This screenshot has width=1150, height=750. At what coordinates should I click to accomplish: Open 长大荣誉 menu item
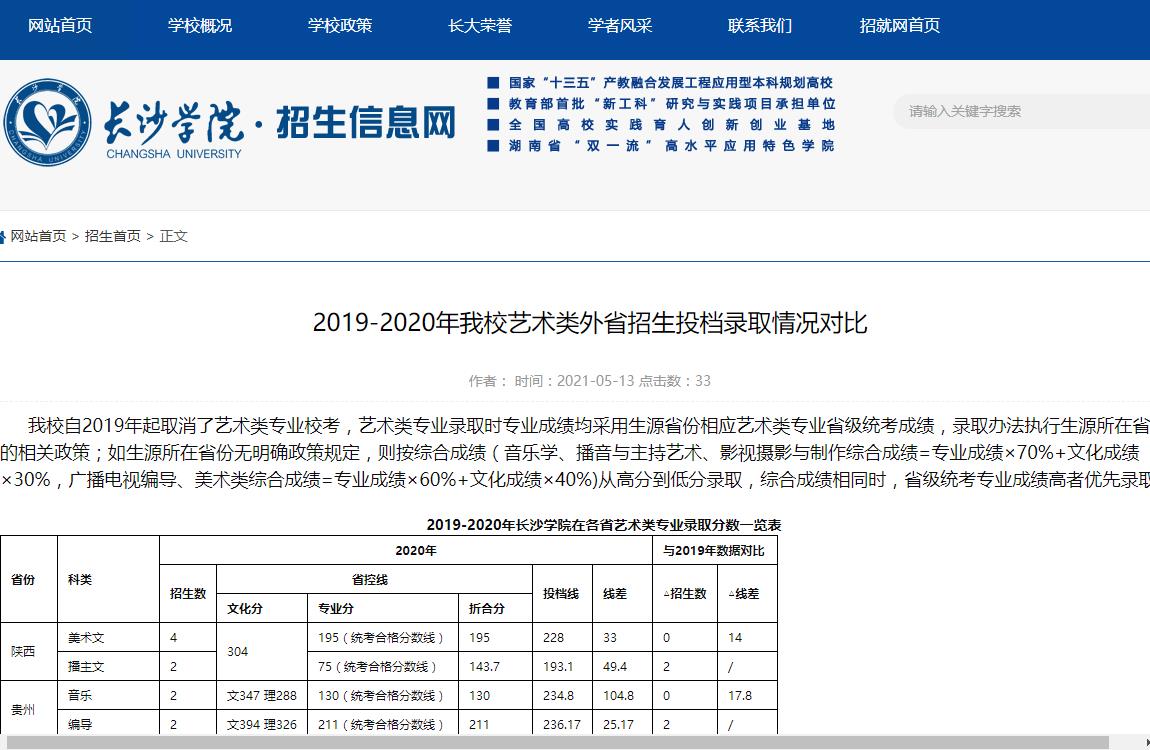click(x=480, y=26)
